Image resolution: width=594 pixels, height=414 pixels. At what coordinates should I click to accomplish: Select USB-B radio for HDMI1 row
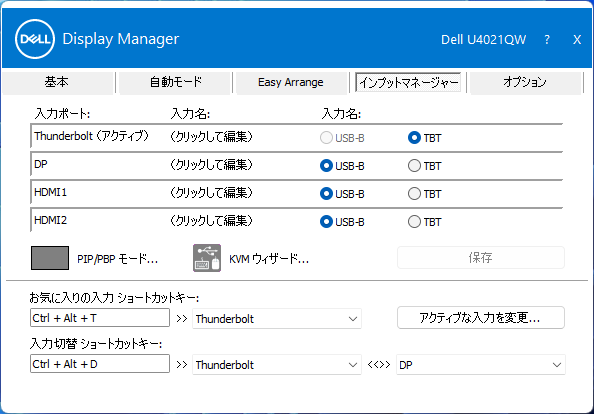[326, 194]
